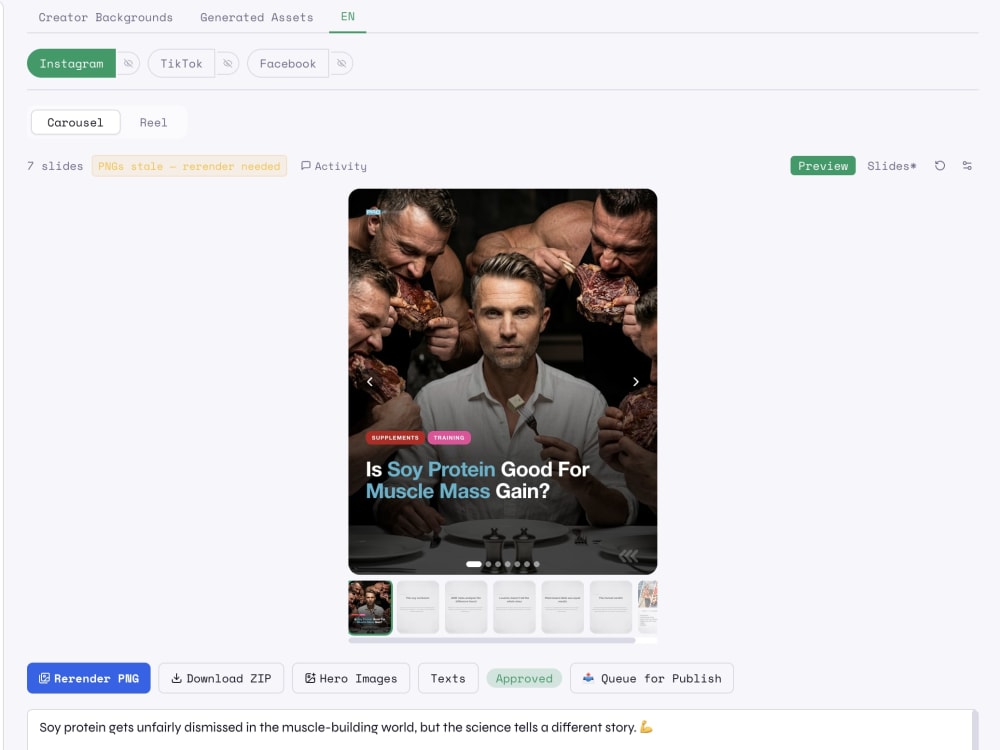
Task: Click into the caption text field
Action: click(x=499, y=730)
